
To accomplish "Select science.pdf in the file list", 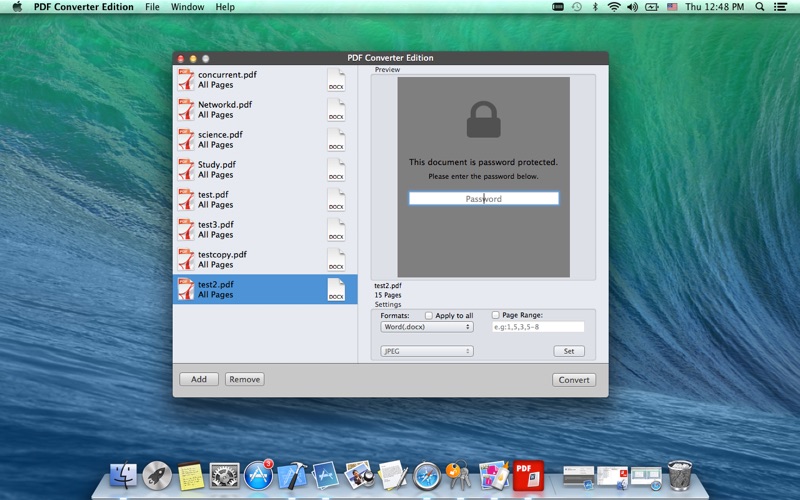I will click(x=265, y=140).
